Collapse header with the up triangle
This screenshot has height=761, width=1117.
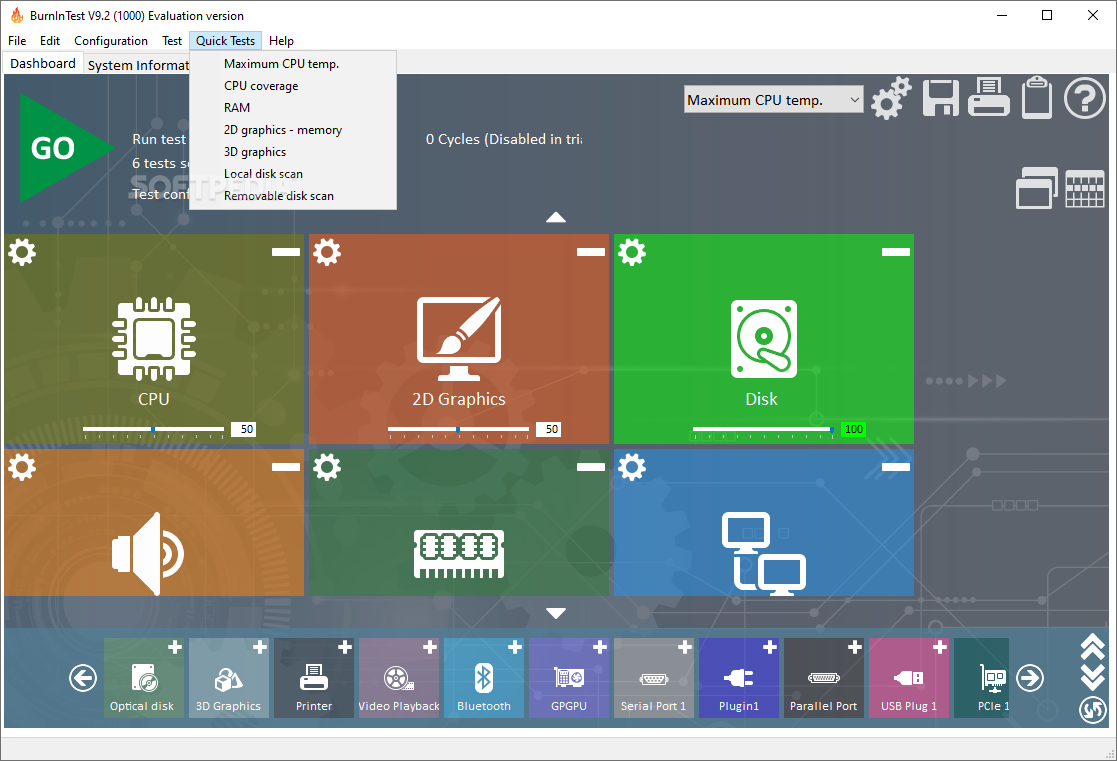pos(556,217)
